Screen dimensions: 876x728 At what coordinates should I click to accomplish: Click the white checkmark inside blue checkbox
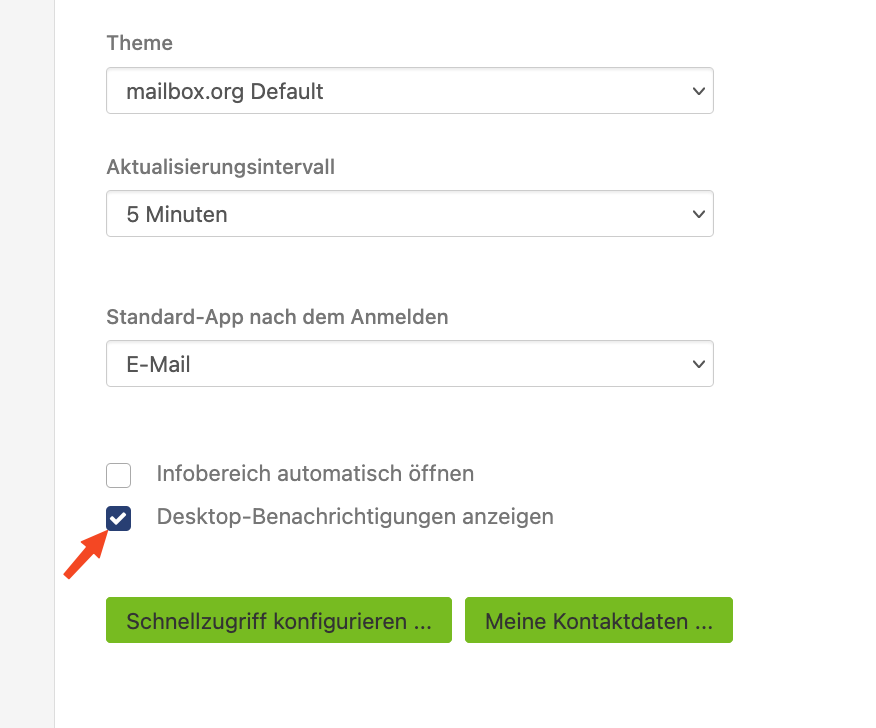click(x=118, y=519)
